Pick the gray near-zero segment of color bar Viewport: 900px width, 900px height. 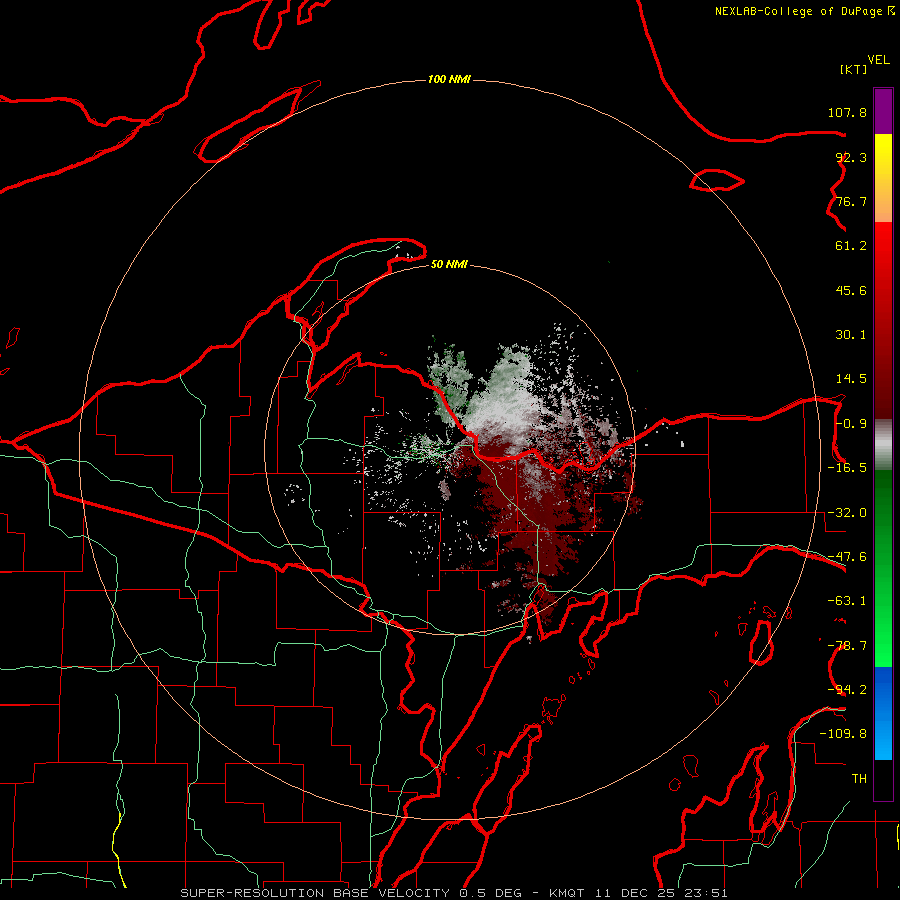883,443
